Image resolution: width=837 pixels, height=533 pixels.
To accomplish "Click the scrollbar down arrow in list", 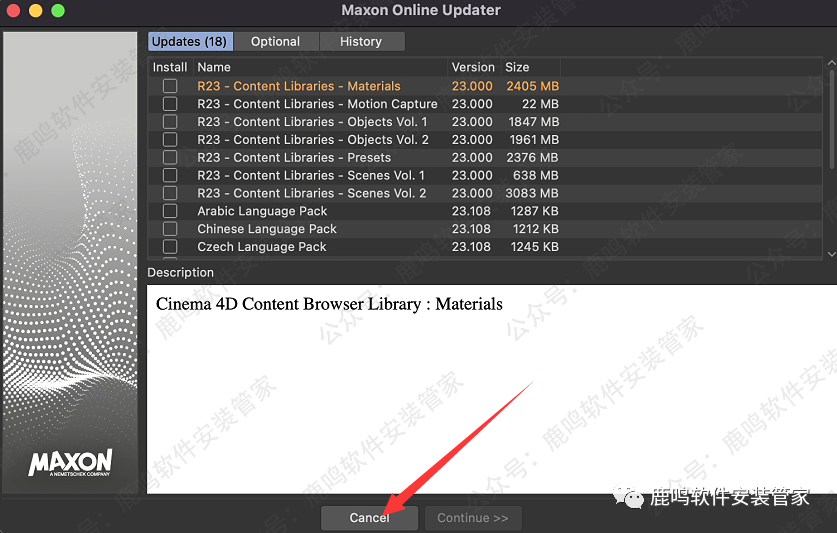I will [x=830, y=254].
